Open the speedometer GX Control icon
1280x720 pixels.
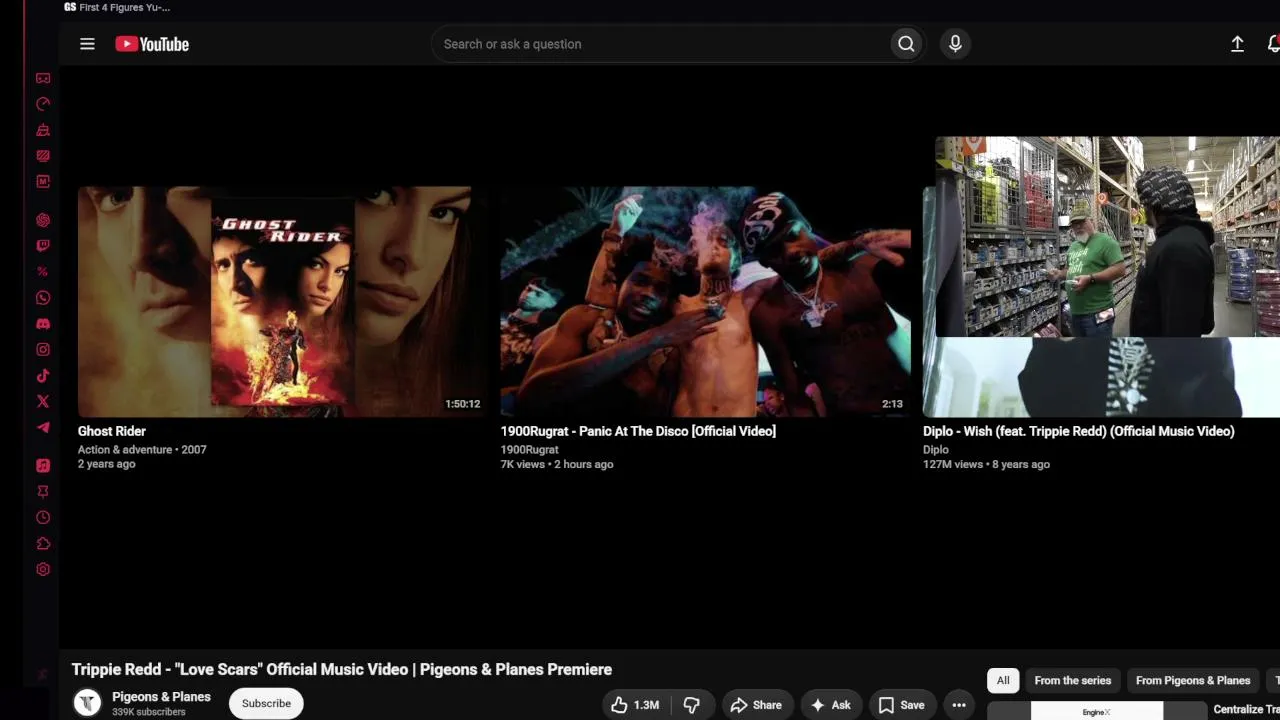pyautogui.click(x=43, y=104)
